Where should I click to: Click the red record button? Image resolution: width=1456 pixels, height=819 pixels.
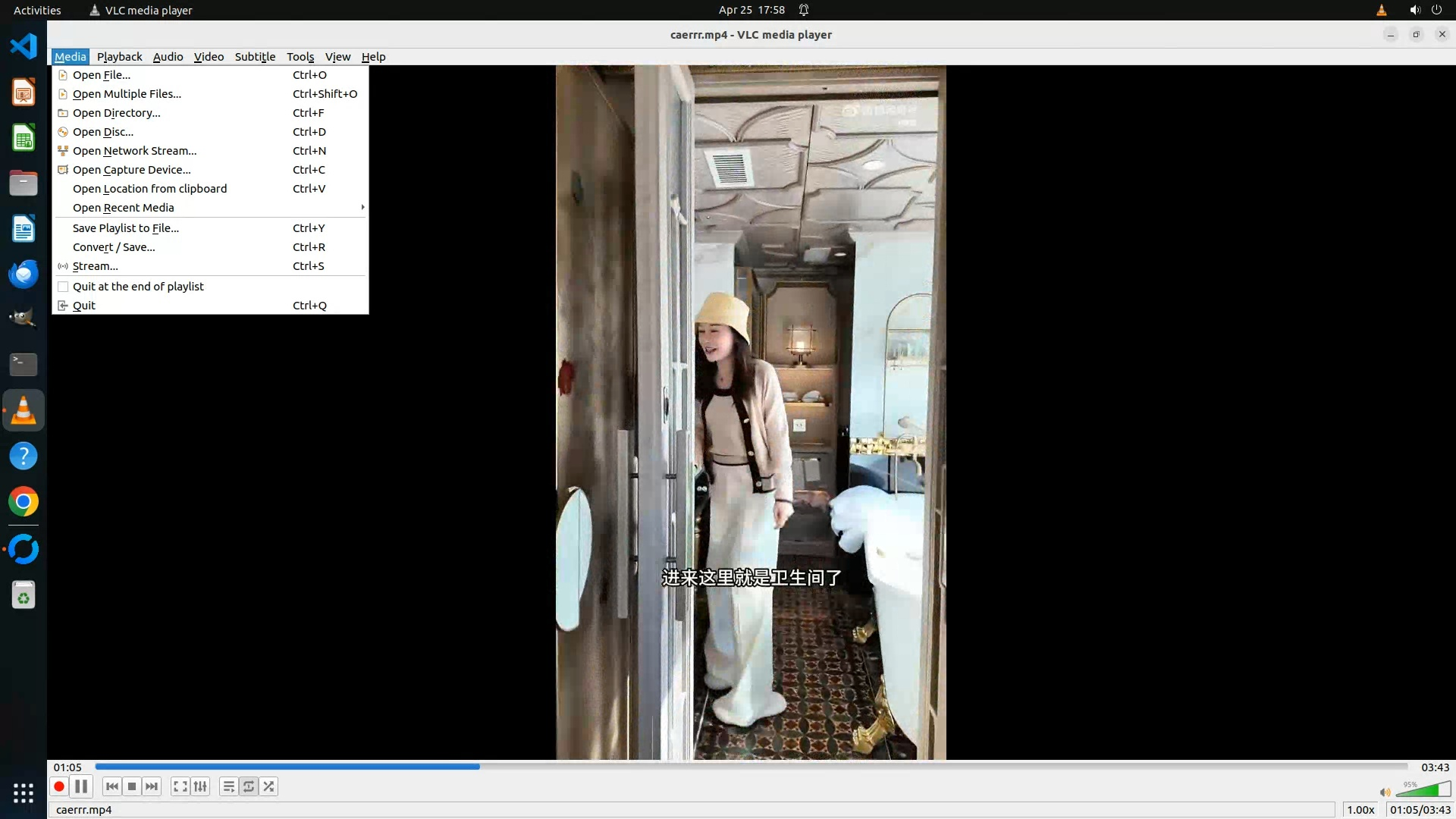click(59, 787)
